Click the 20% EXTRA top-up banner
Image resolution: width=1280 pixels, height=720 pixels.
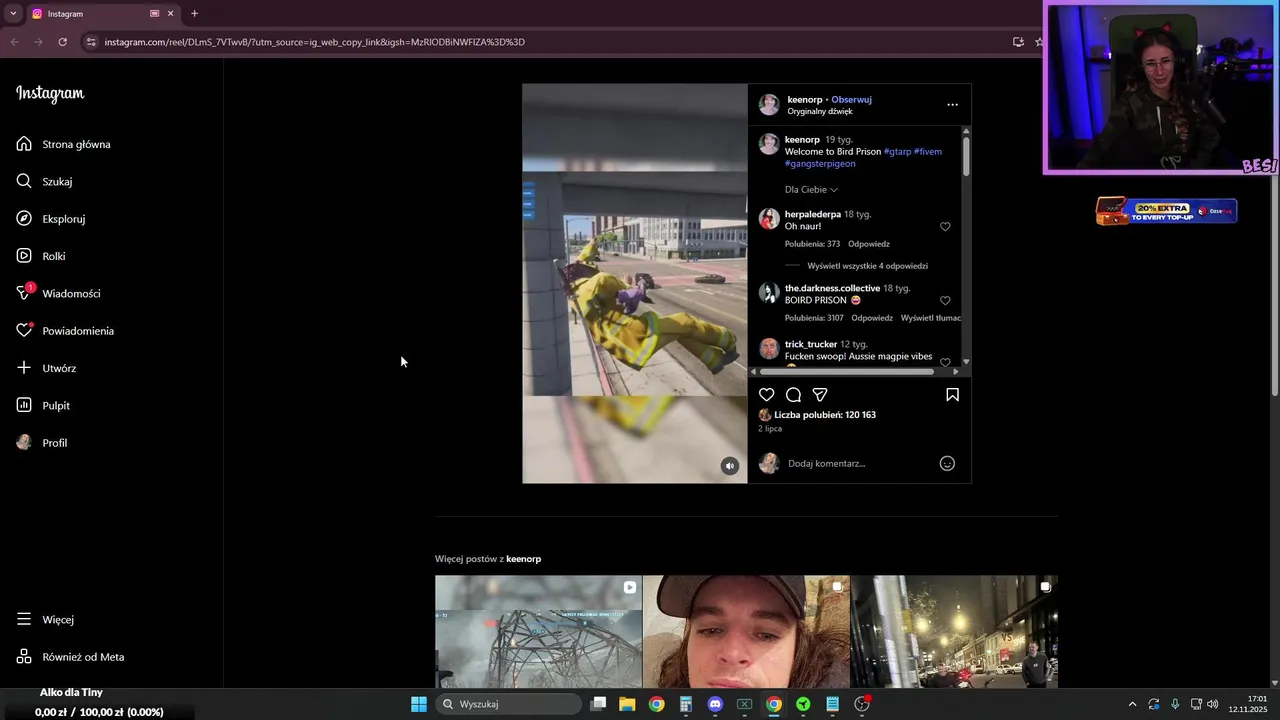click(1166, 211)
